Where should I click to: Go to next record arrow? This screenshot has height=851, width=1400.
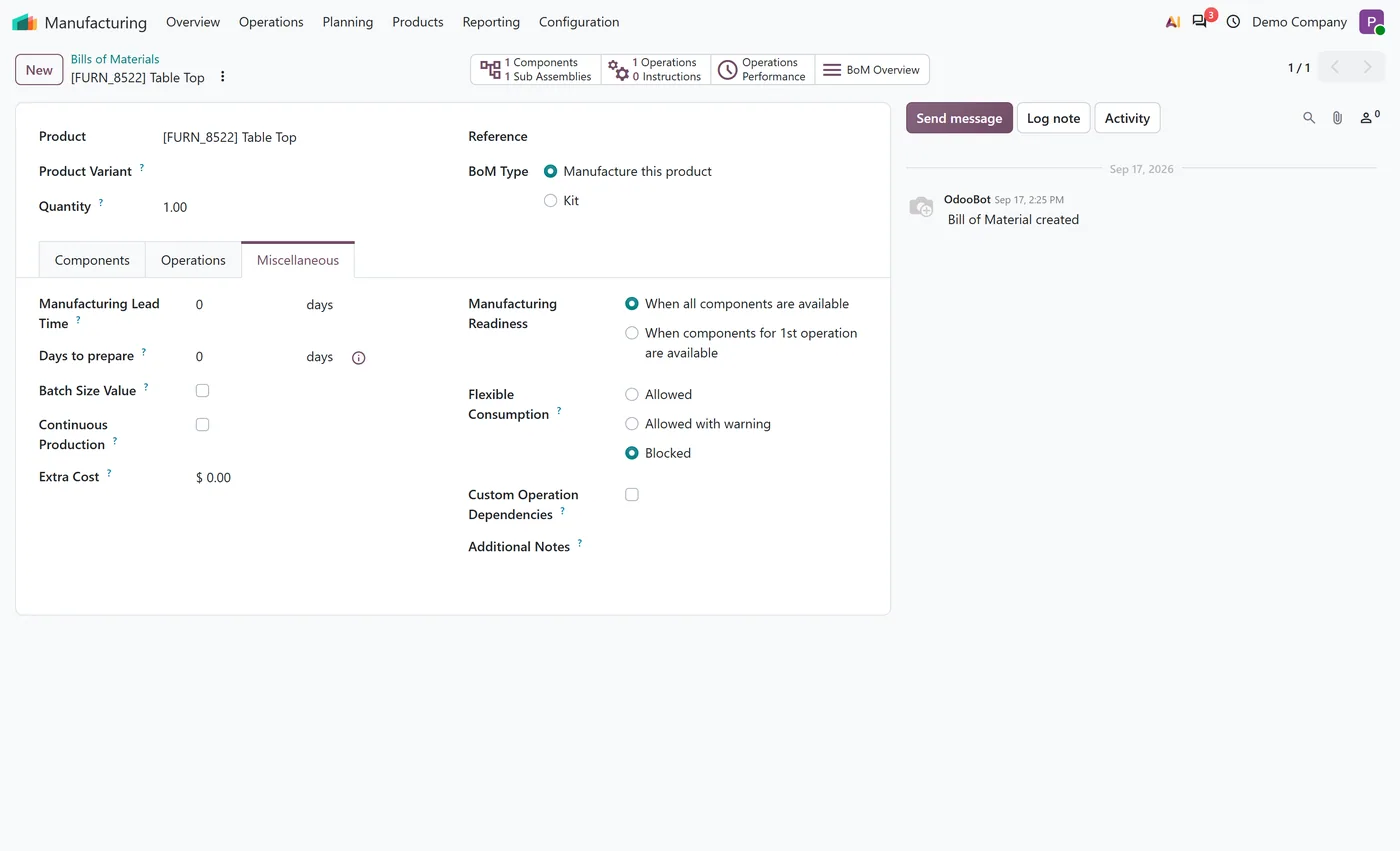coord(1367,68)
